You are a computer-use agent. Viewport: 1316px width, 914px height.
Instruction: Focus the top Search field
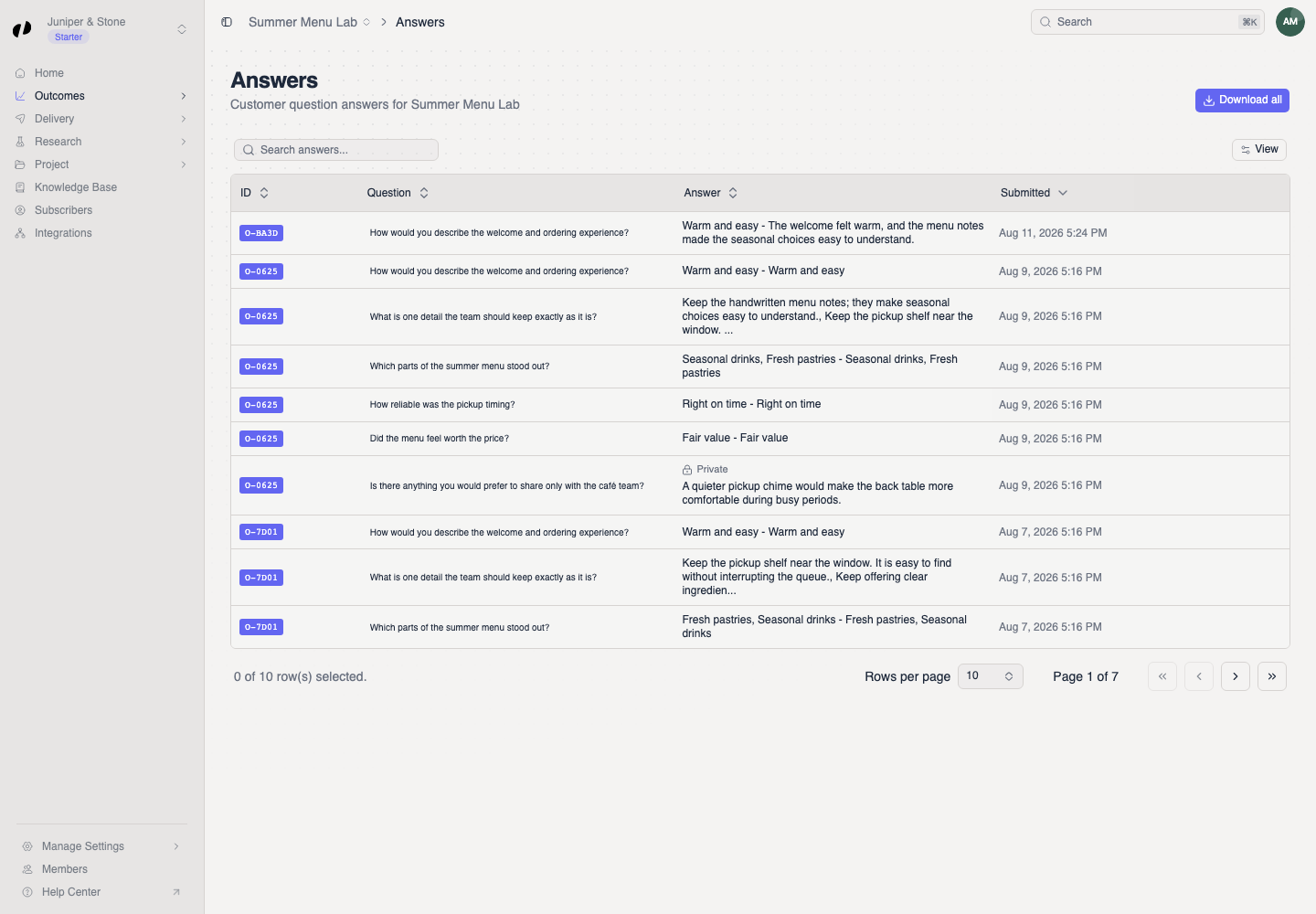click(1148, 22)
